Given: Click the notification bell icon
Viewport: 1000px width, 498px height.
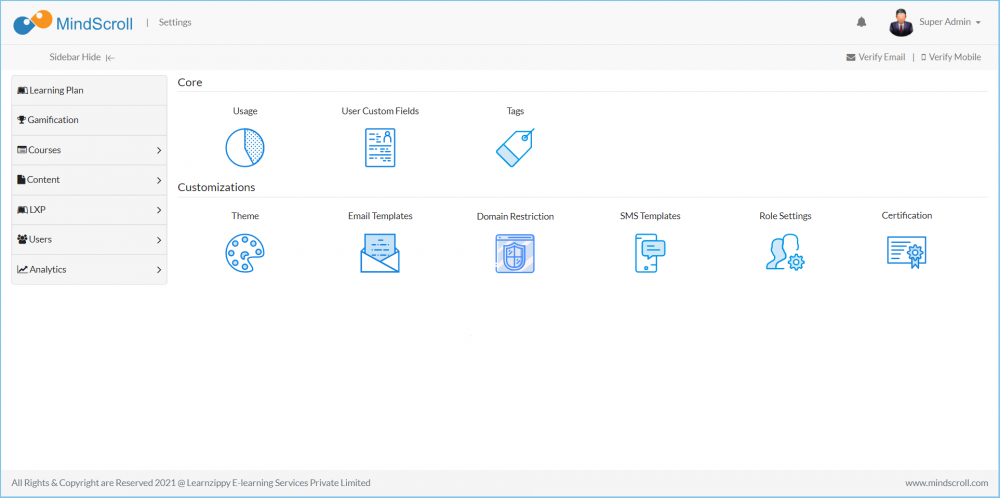Looking at the screenshot, I should [862, 22].
